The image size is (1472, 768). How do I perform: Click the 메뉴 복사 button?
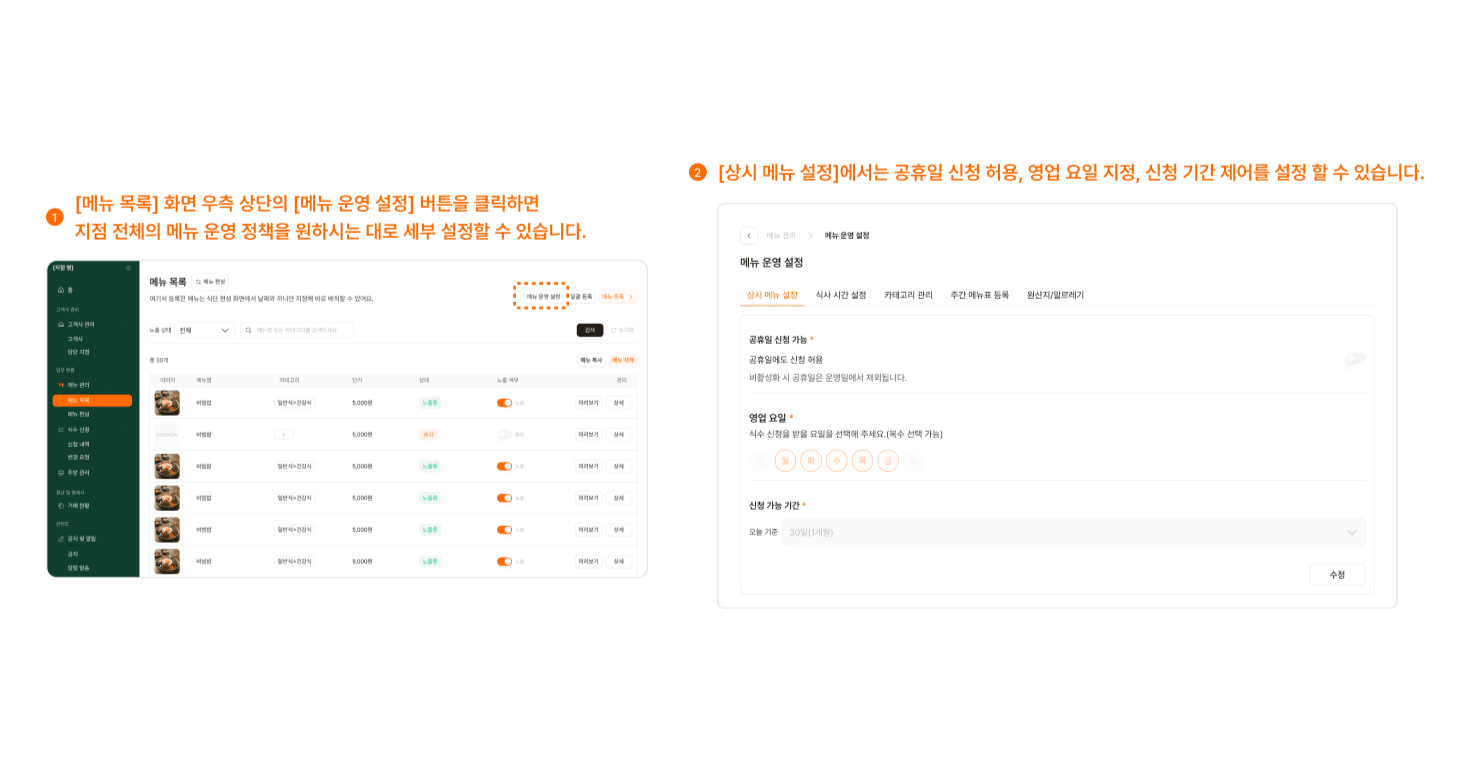click(591, 360)
